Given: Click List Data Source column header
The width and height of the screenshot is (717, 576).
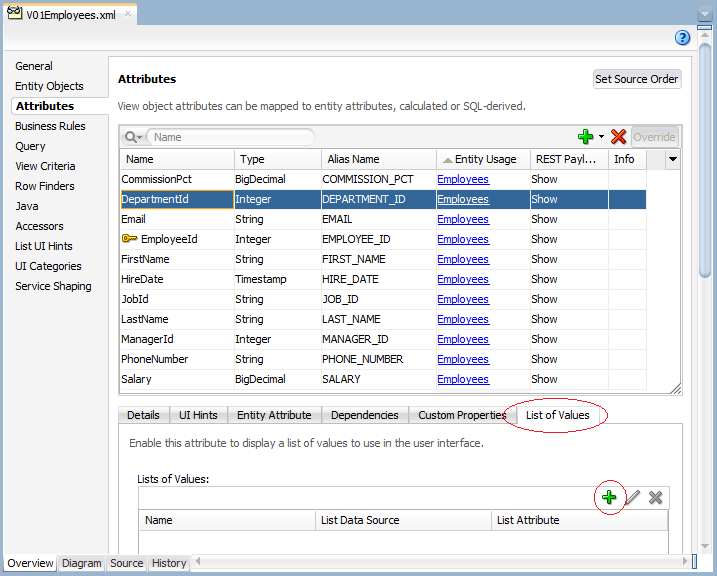Looking at the screenshot, I should (403, 520).
